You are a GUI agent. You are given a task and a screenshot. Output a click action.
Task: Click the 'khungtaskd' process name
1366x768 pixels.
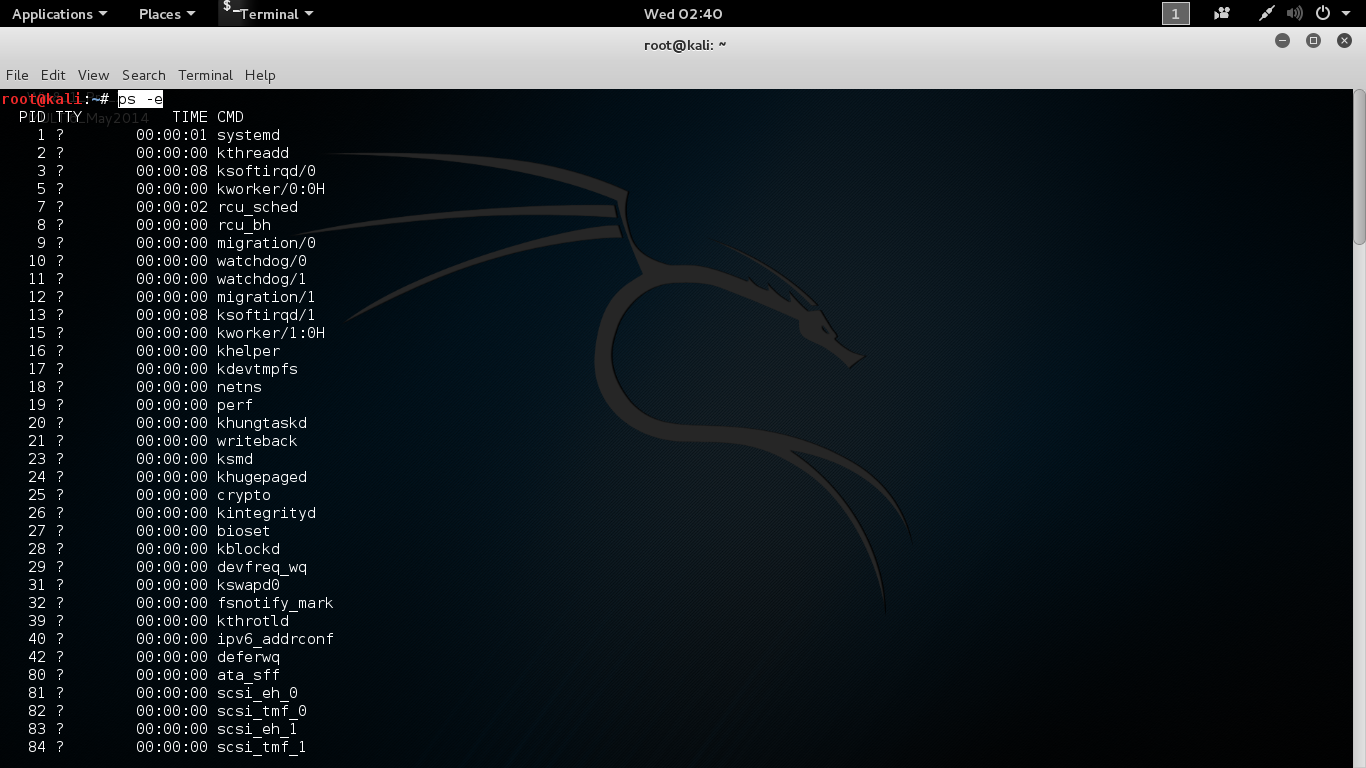tap(262, 423)
